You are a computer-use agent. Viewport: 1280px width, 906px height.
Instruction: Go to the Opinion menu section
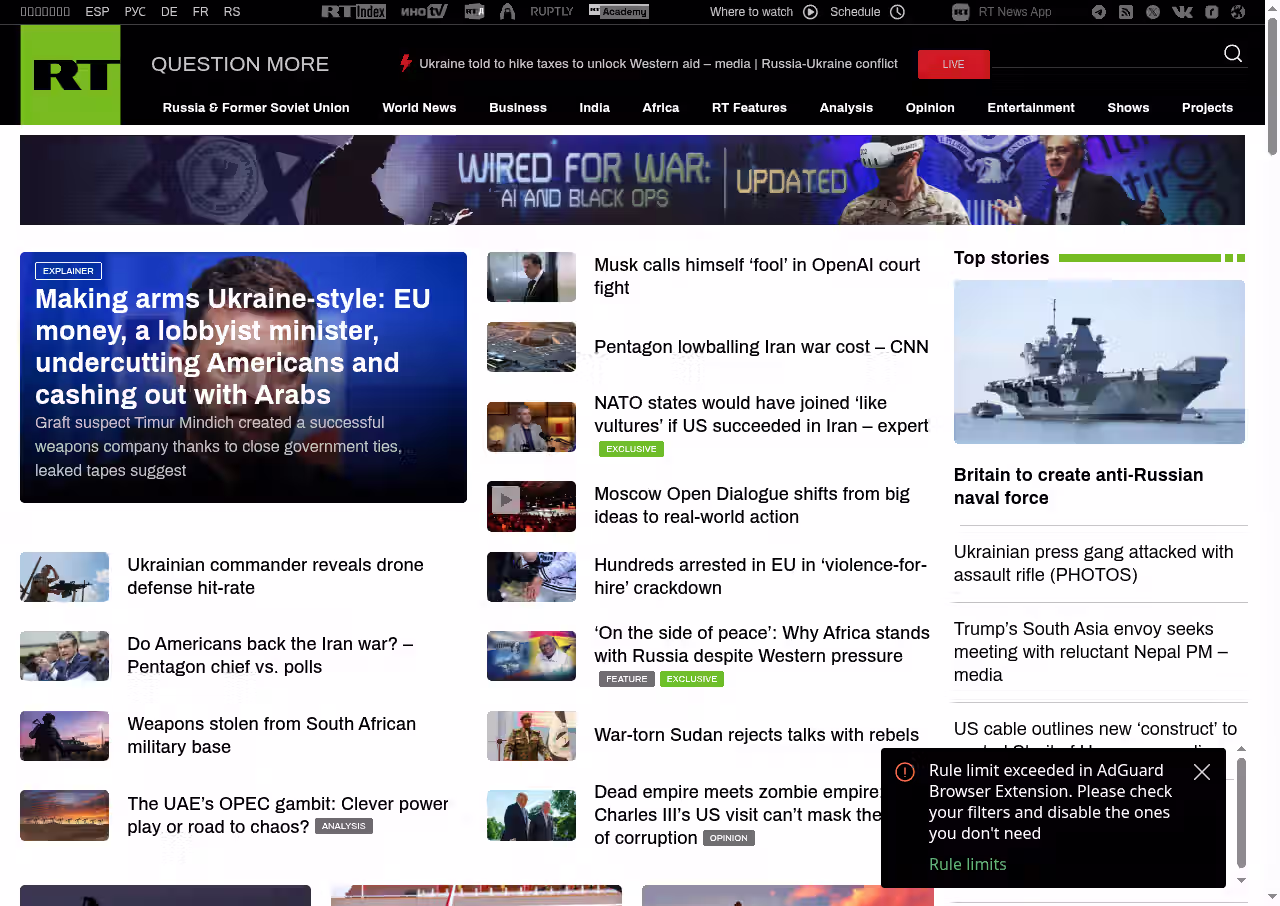tap(929, 108)
